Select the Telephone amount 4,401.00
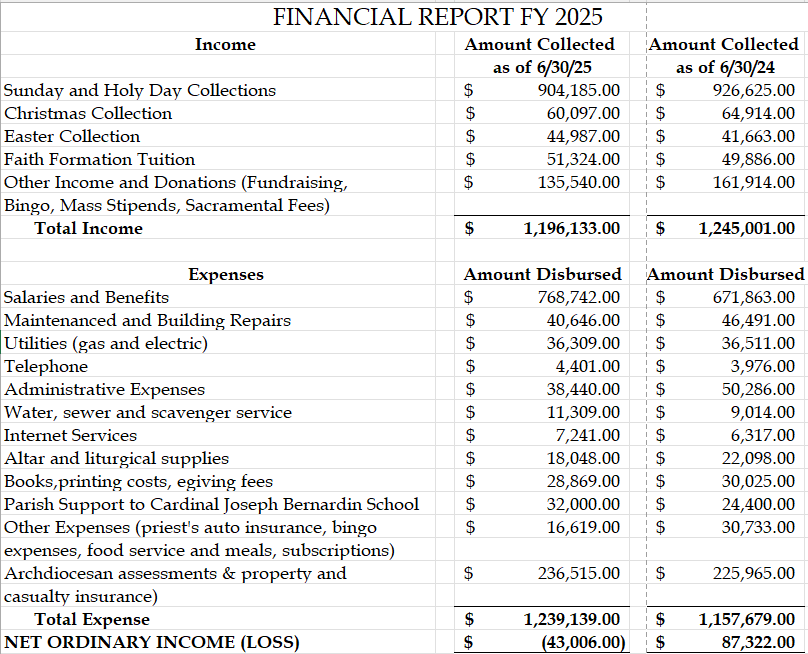The image size is (808, 654). click(x=587, y=366)
